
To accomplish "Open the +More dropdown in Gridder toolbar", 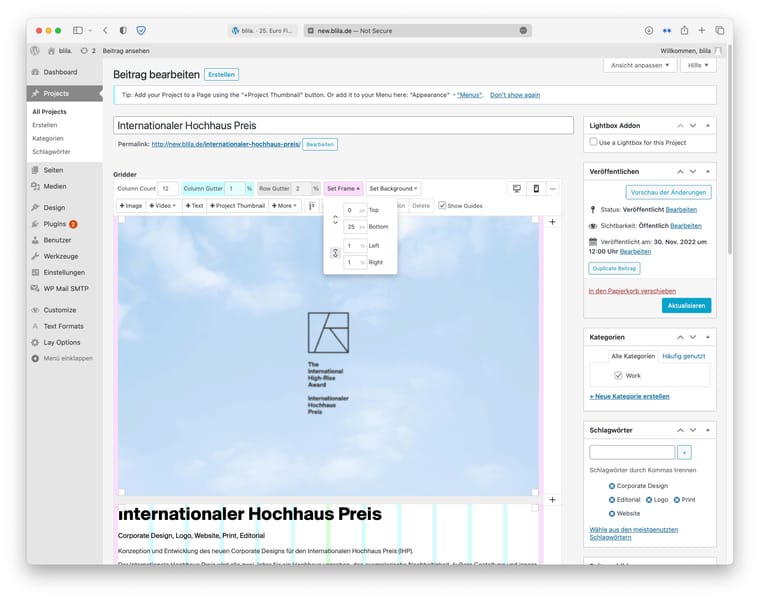I will [286, 206].
